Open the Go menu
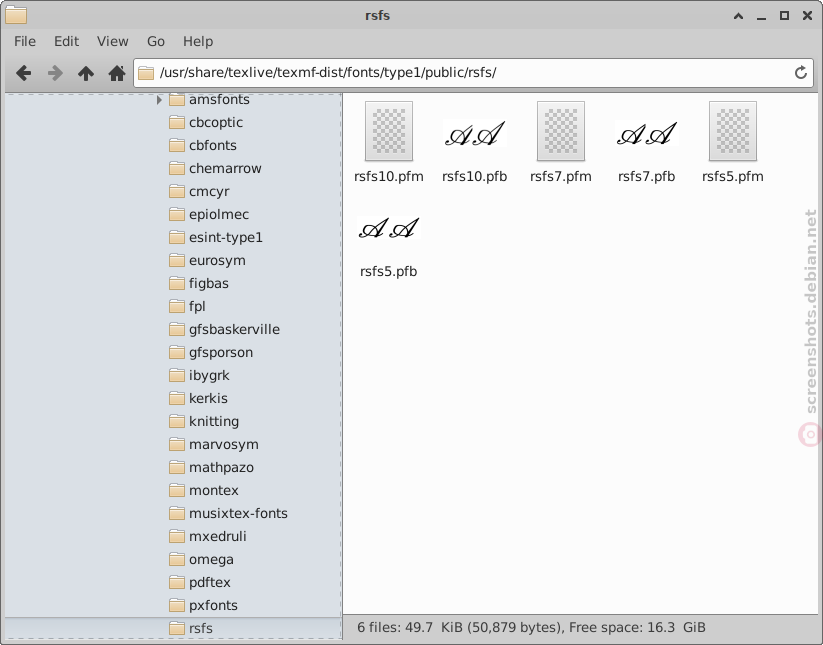The image size is (823, 645). coord(155,41)
